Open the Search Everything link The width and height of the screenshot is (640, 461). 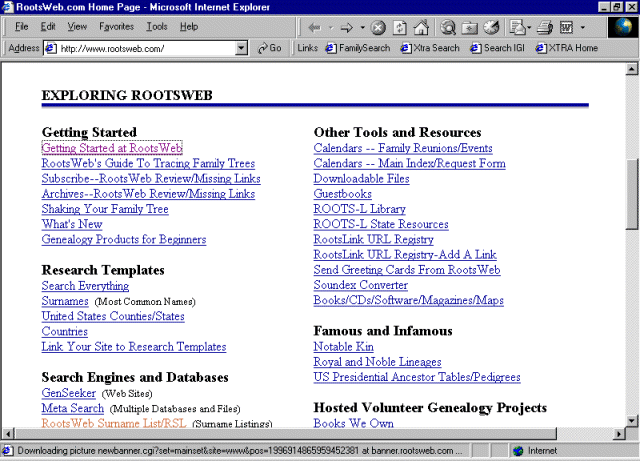click(85, 286)
